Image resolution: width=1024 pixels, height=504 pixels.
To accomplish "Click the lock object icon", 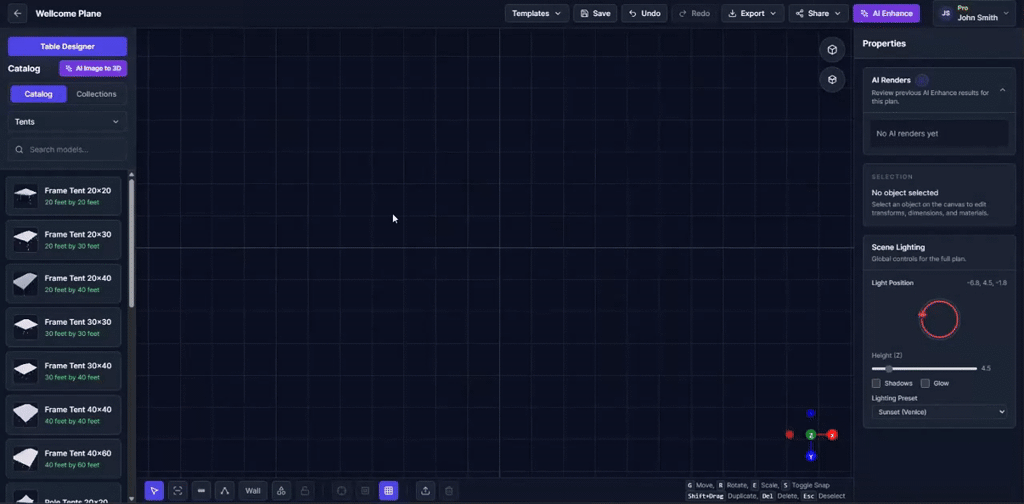I will pos(305,491).
